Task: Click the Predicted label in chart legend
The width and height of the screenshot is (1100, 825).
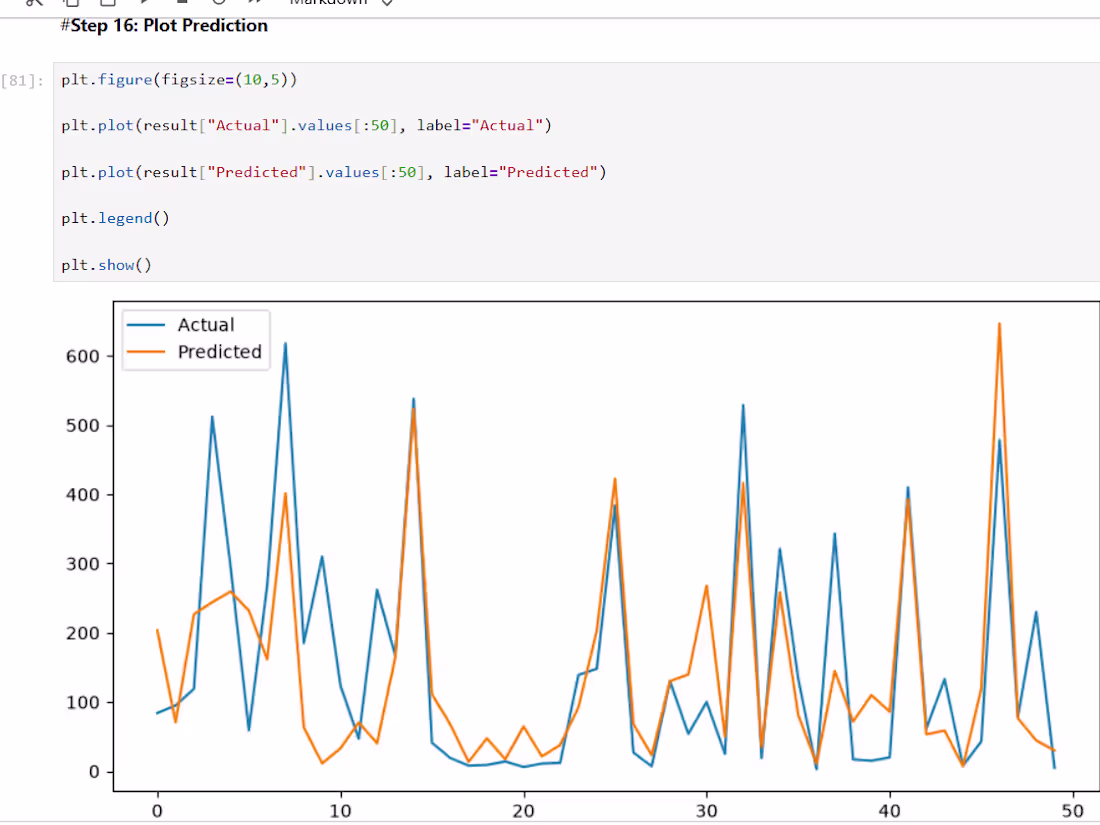Action: click(x=220, y=351)
